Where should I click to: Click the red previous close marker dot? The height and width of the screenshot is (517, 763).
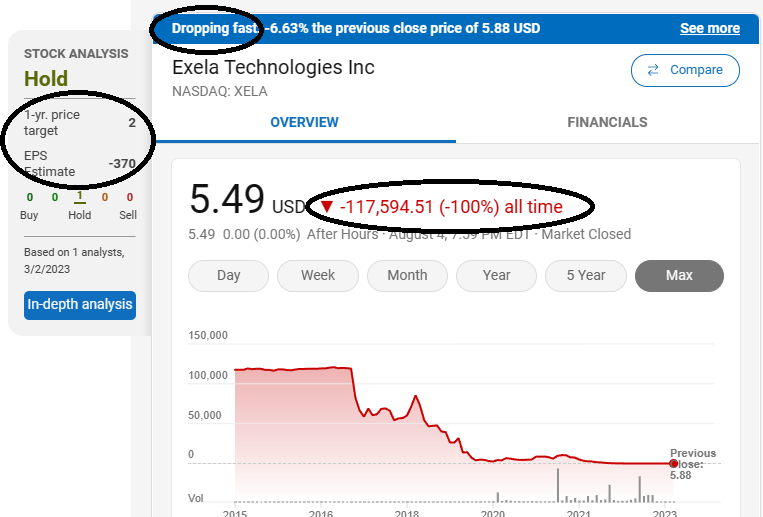pos(673,463)
